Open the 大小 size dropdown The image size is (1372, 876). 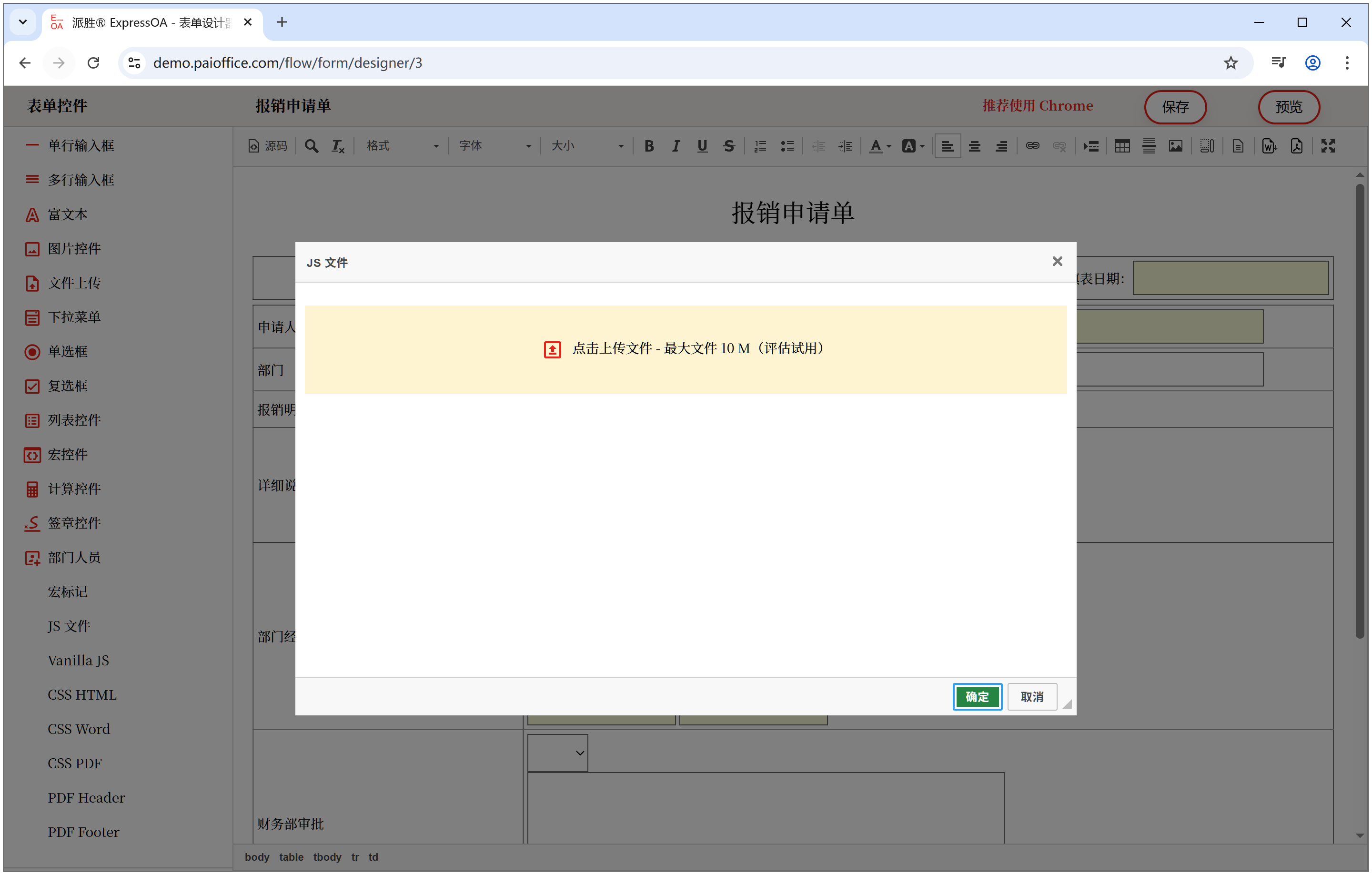tap(587, 146)
